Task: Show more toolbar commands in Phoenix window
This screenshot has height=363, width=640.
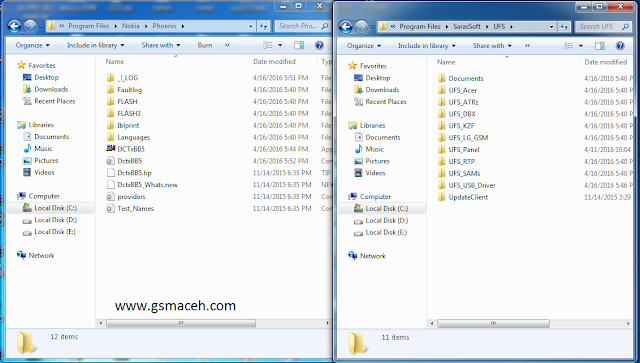Action: coord(227,45)
